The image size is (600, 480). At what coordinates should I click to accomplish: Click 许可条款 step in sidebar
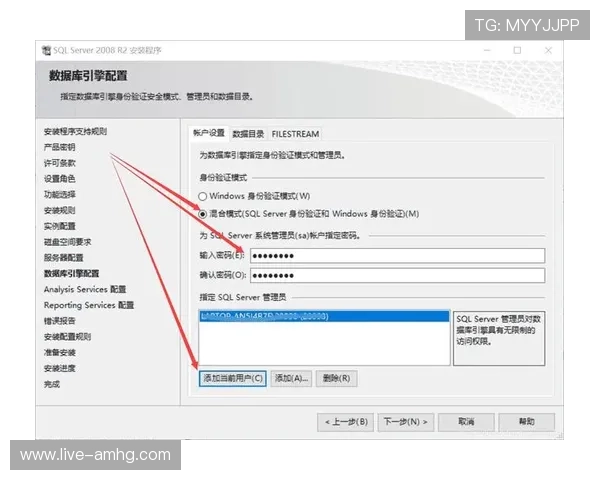coord(59,163)
